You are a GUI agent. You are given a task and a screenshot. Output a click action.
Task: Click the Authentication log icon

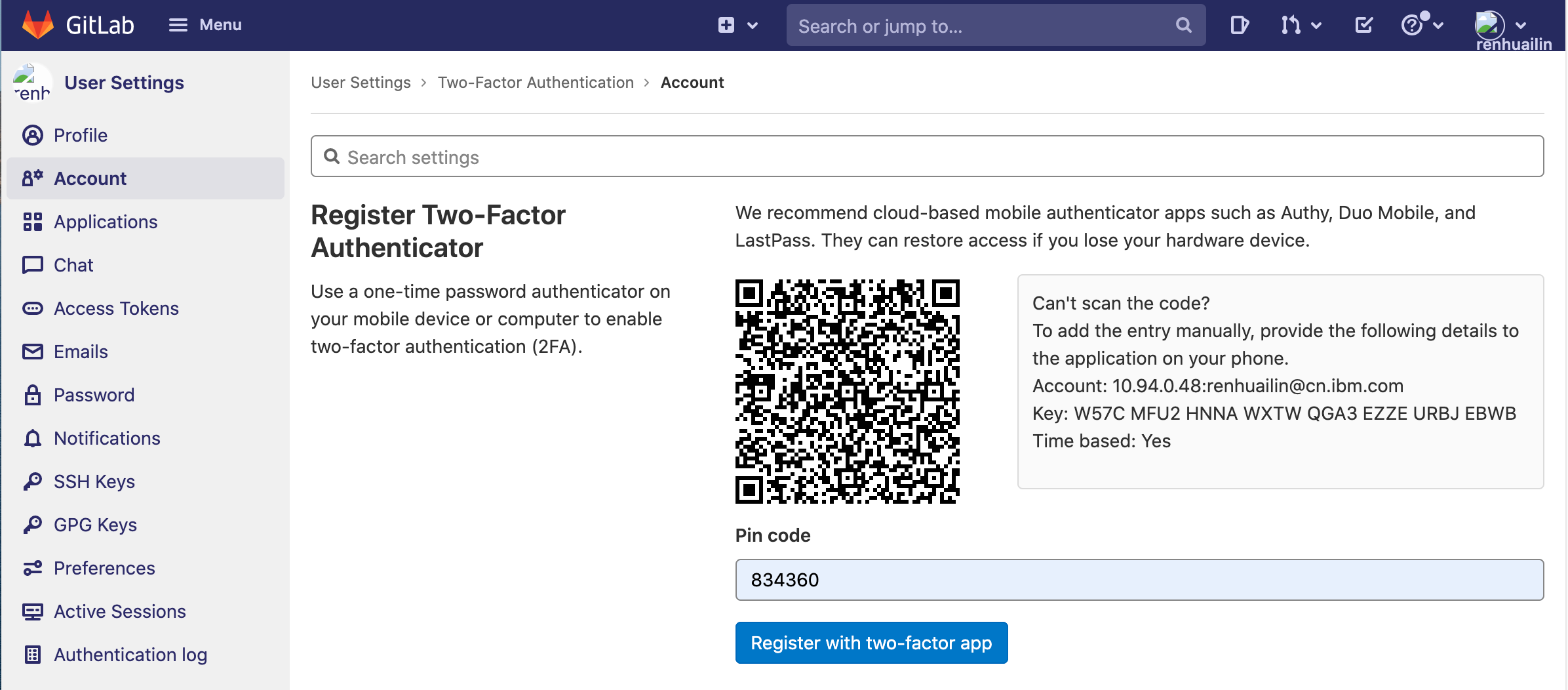coord(33,655)
